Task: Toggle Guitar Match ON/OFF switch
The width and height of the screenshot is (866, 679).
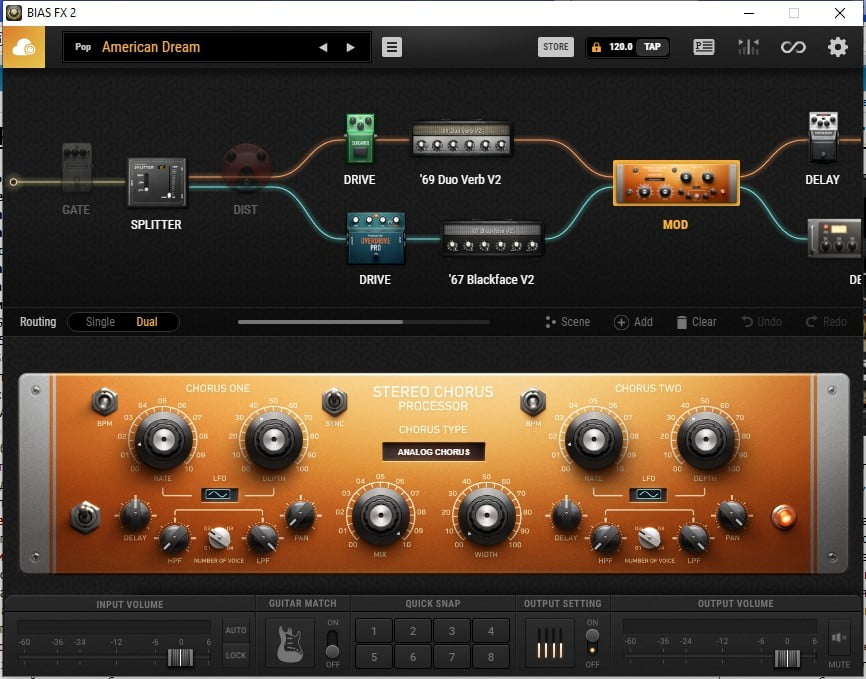Action: click(x=332, y=644)
